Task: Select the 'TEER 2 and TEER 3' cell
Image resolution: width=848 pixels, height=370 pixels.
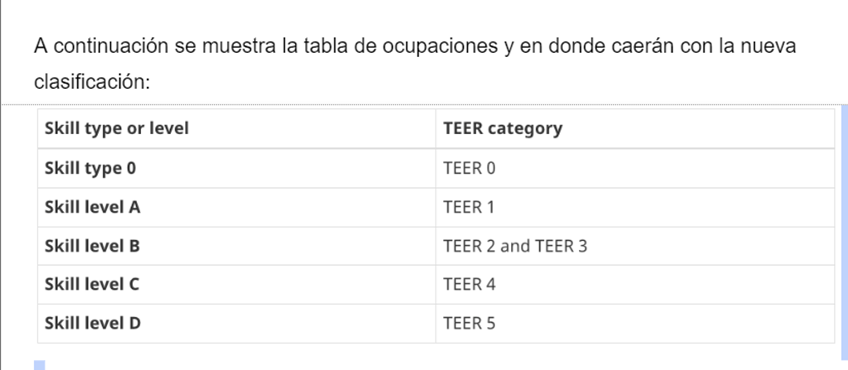Action: click(635, 246)
